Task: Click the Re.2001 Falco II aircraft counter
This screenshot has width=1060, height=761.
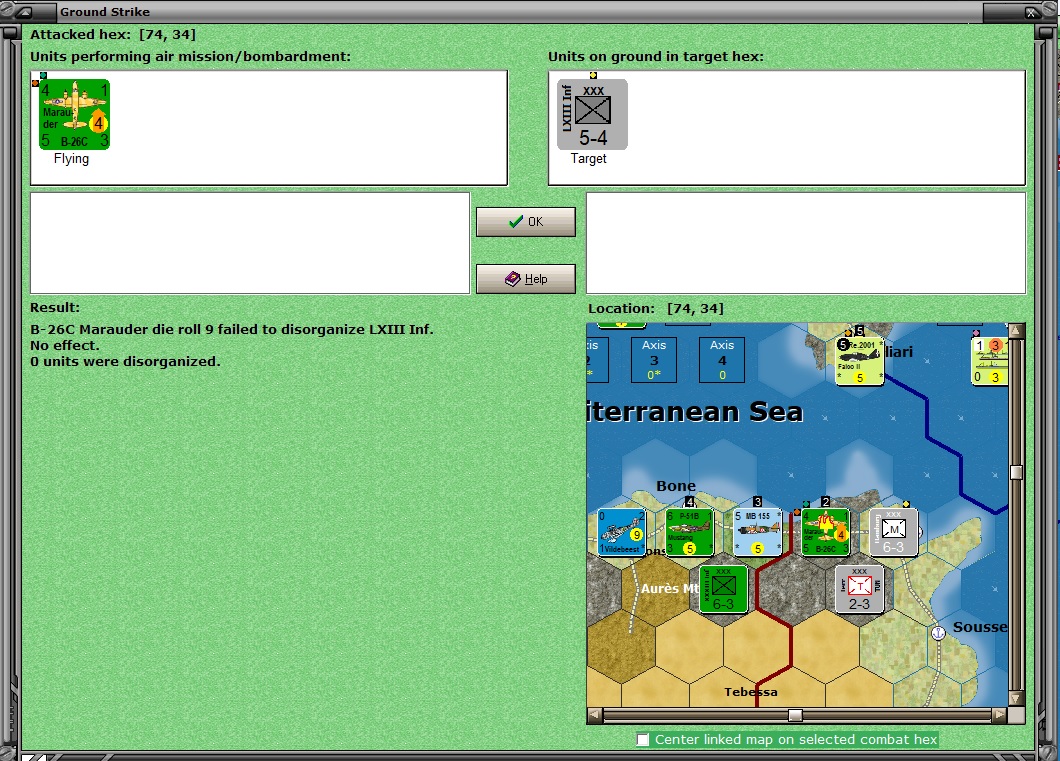Action: coord(859,361)
